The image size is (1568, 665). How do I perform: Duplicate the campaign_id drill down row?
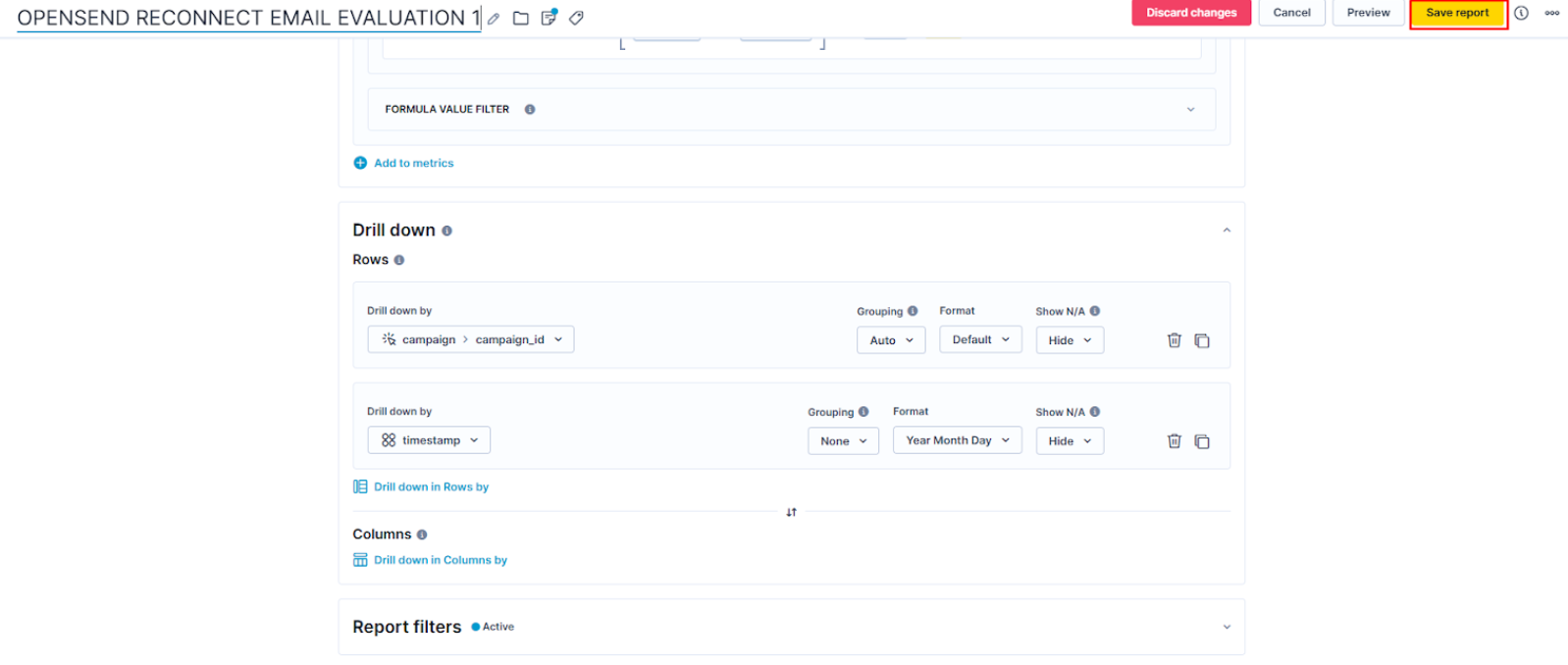(1202, 340)
